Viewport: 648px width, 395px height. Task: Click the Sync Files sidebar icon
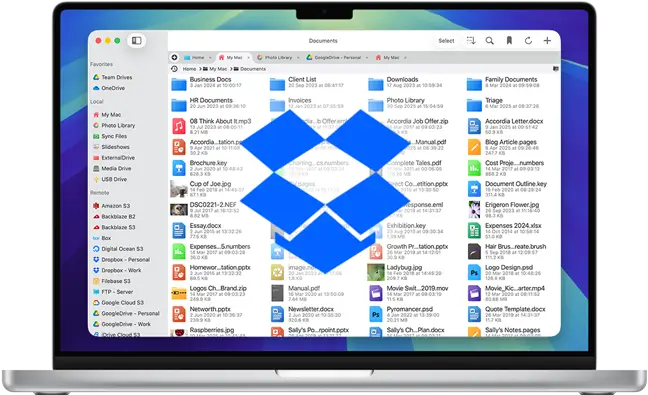[96, 136]
